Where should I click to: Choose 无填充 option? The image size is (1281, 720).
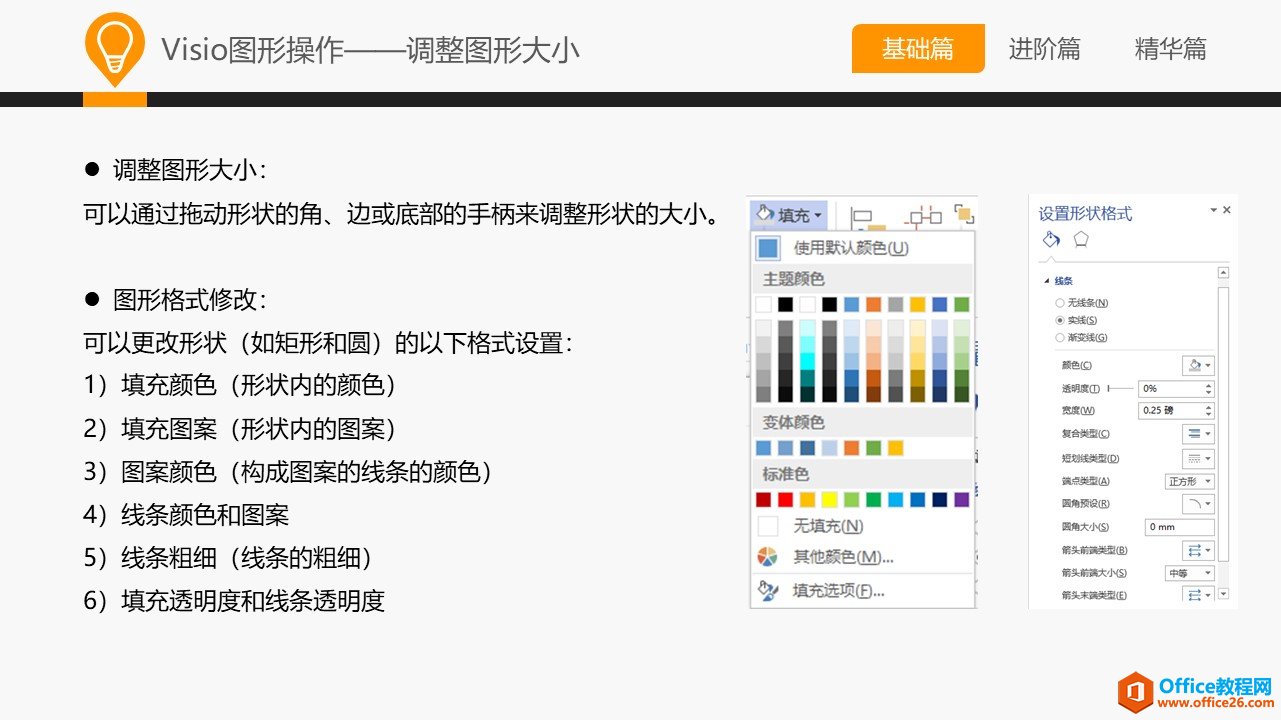(827, 526)
